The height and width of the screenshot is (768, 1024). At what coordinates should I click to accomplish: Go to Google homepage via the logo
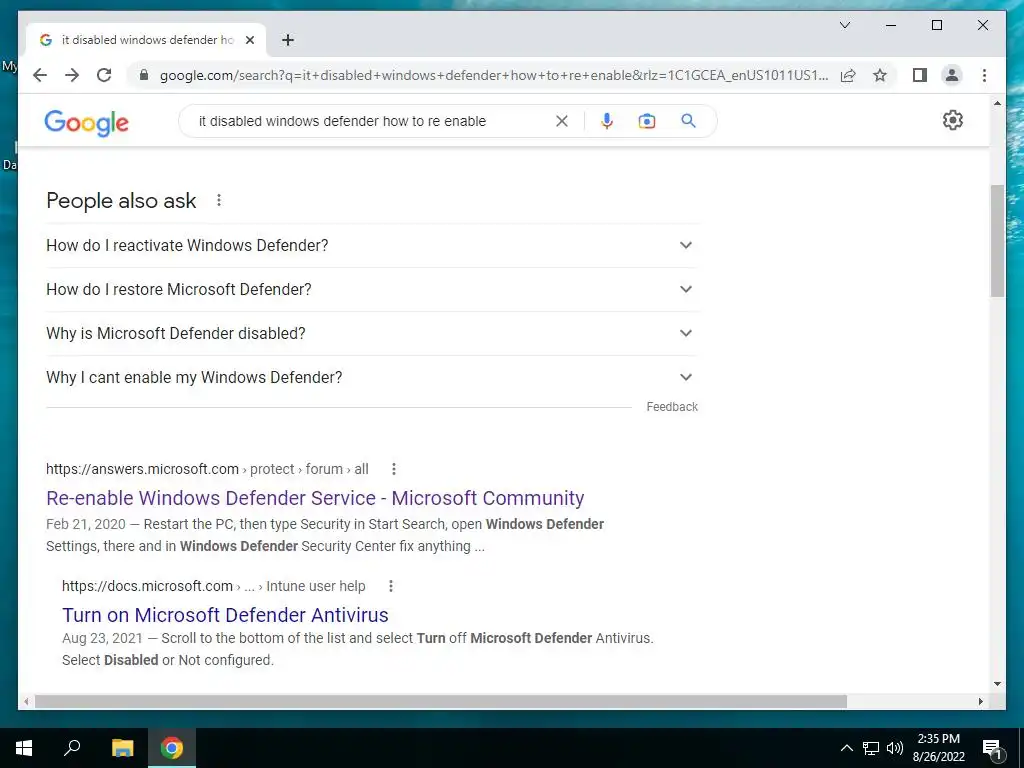click(x=86, y=122)
